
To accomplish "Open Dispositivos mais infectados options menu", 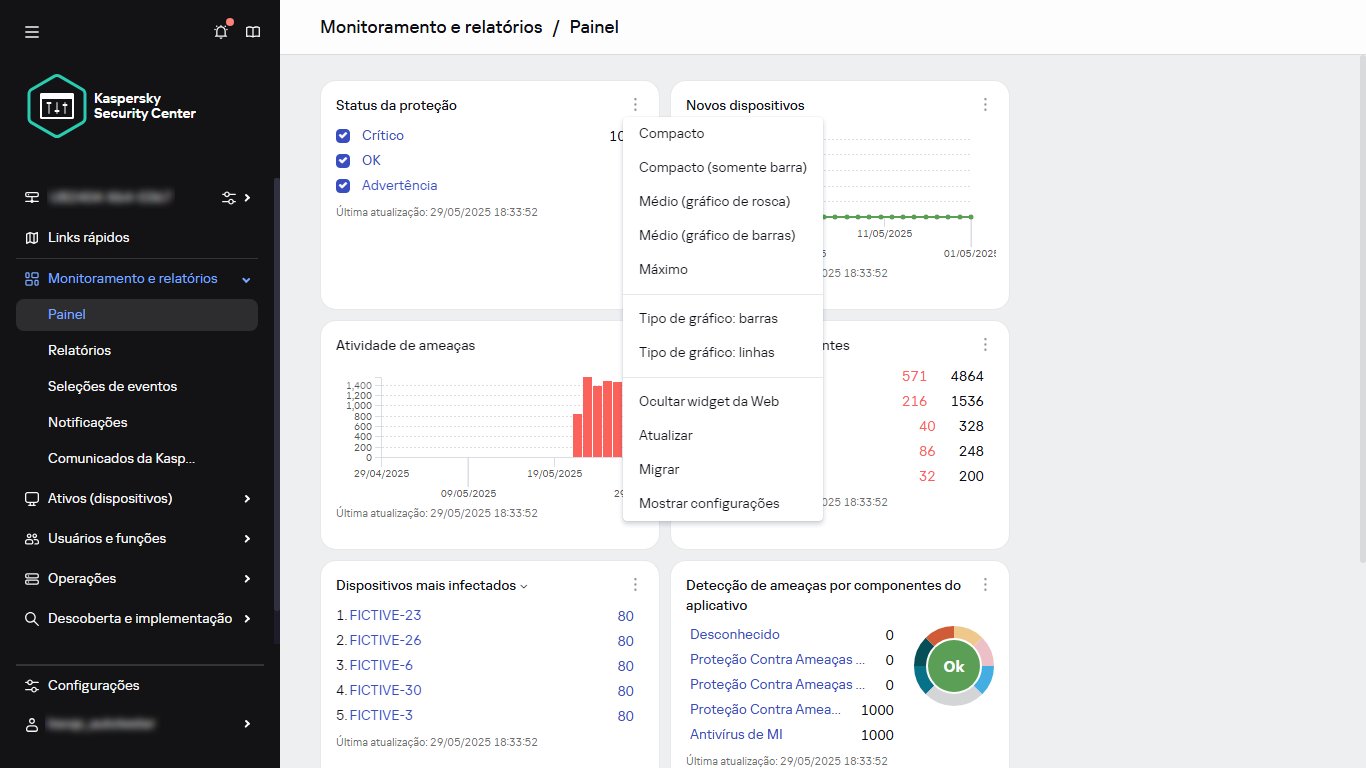I will pos(635,585).
